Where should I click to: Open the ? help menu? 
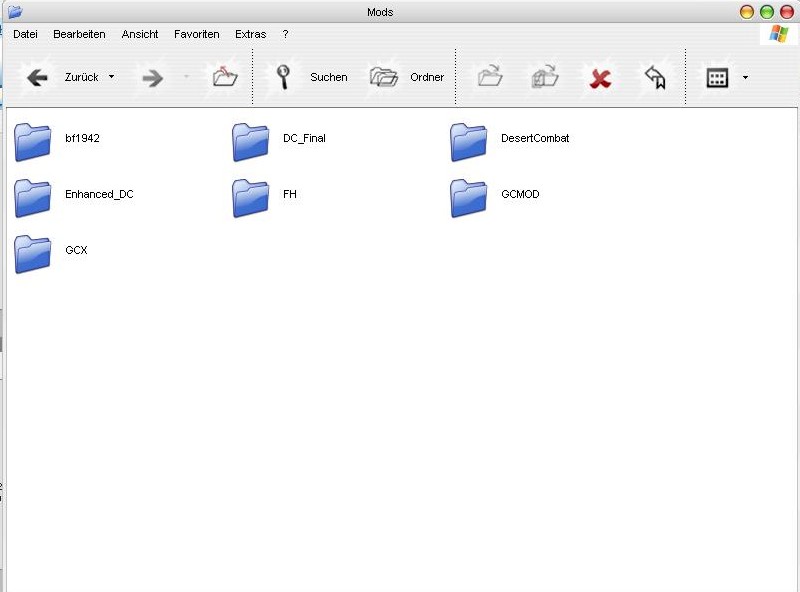[285, 34]
